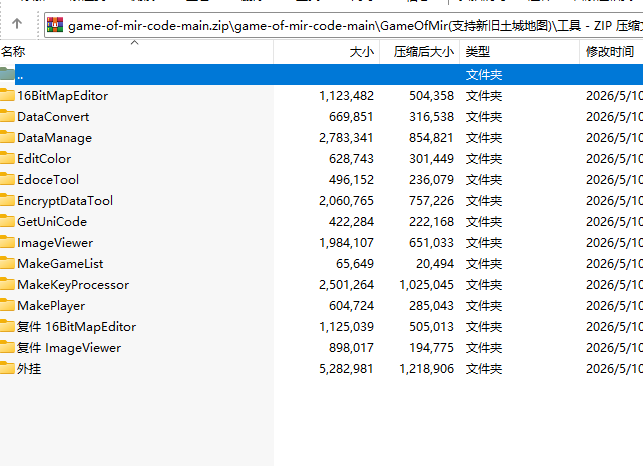Click the 16BitMapEditor folder icon
The width and height of the screenshot is (643, 466).
point(7,95)
